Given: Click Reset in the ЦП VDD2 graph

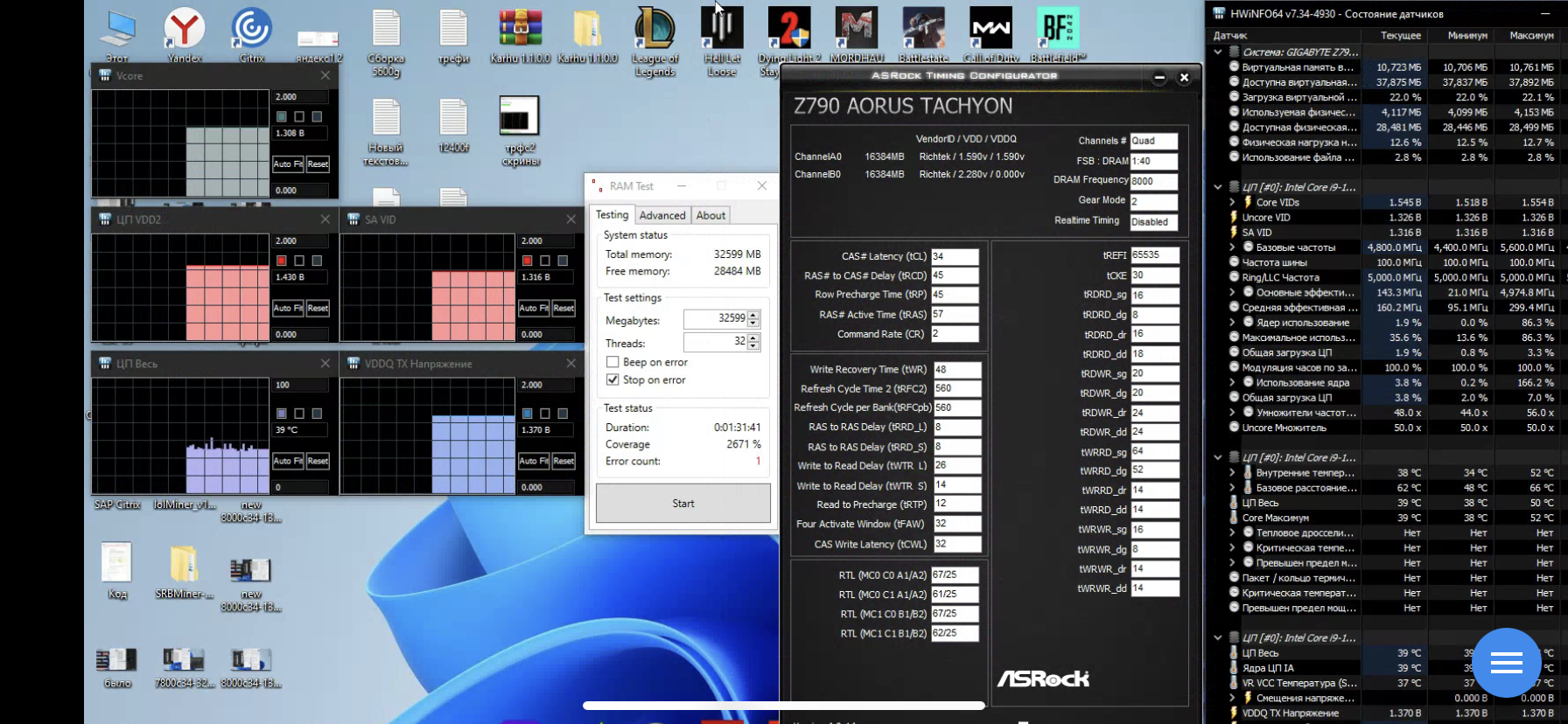Looking at the screenshot, I should [x=318, y=308].
